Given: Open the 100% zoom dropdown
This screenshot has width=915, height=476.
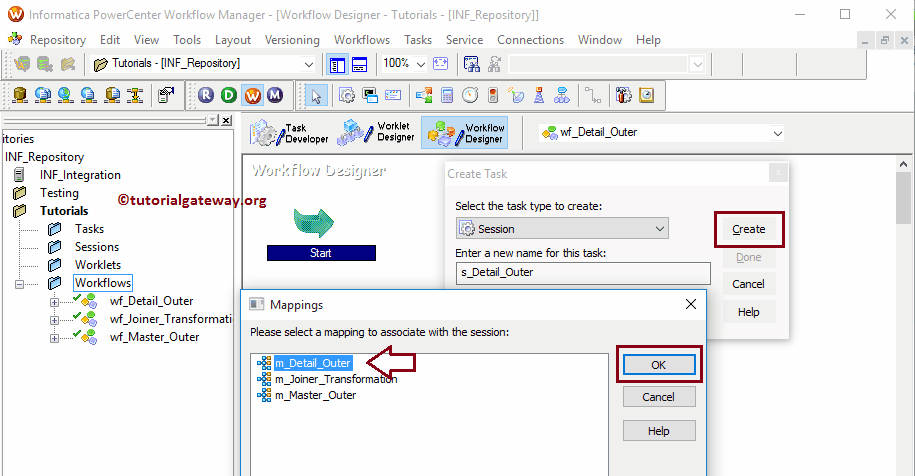Looking at the screenshot, I should [x=420, y=64].
